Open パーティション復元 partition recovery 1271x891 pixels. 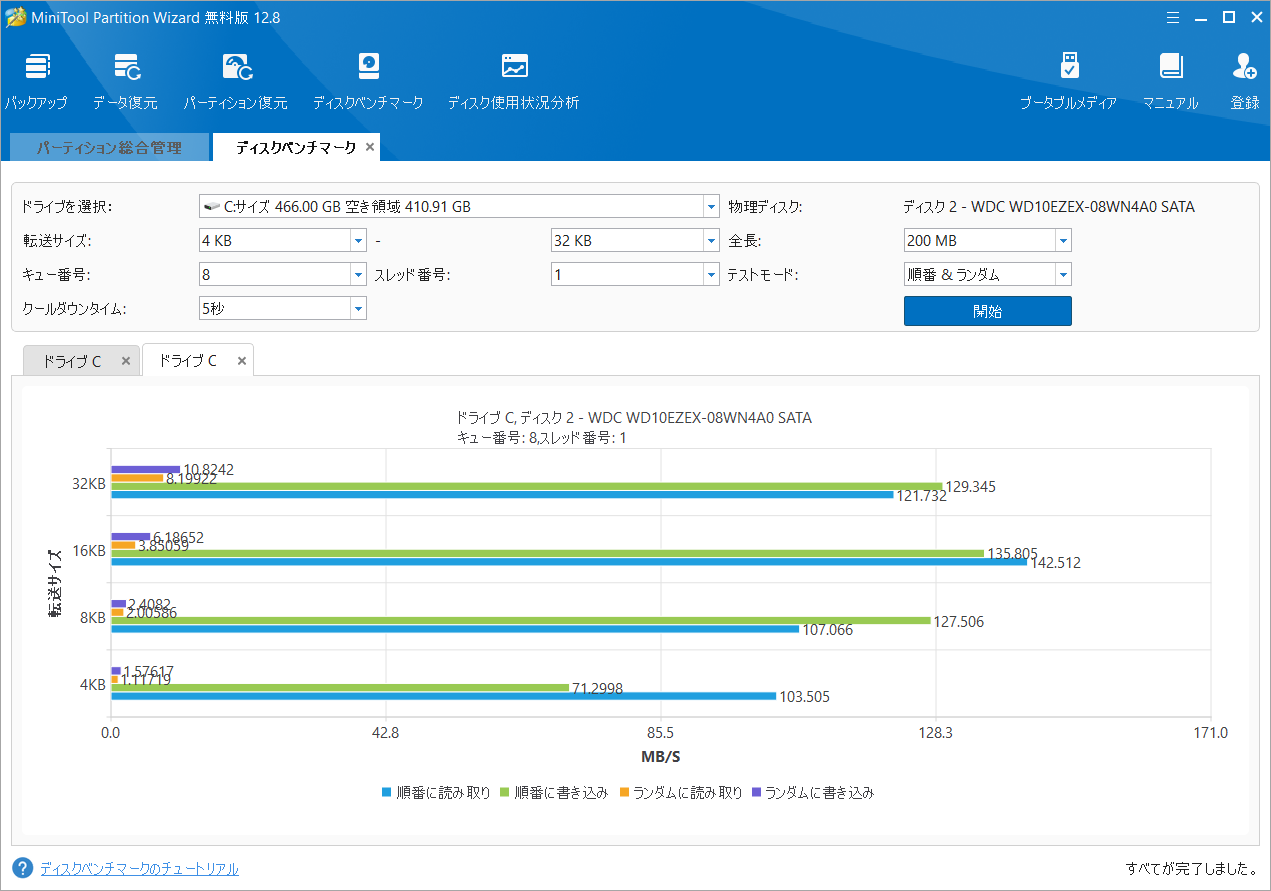pyautogui.click(x=236, y=81)
